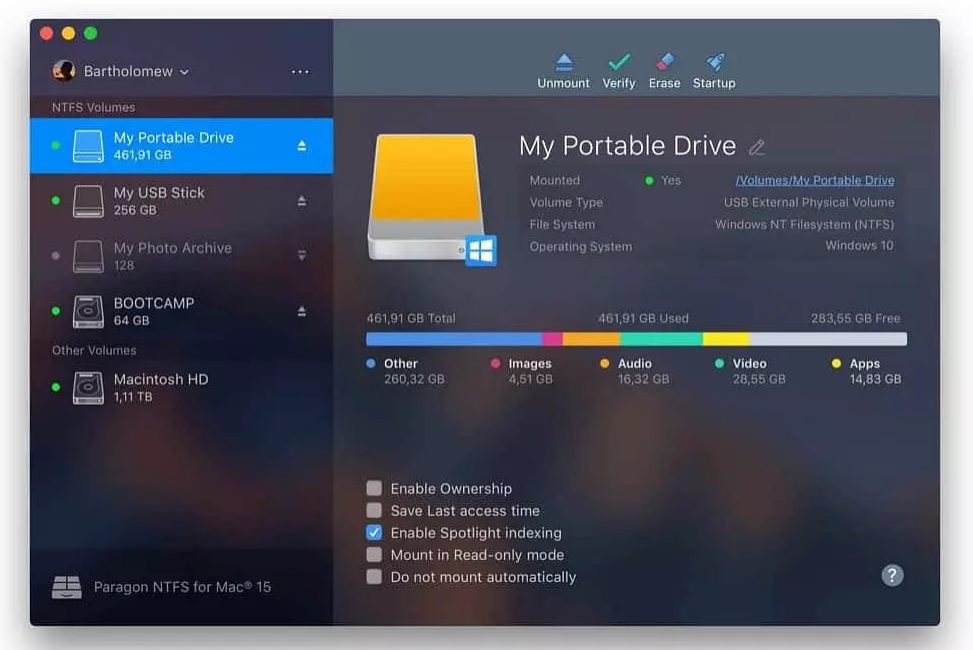
Task: Enable the Enable Ownership checkbox
Action: point(374,489)
